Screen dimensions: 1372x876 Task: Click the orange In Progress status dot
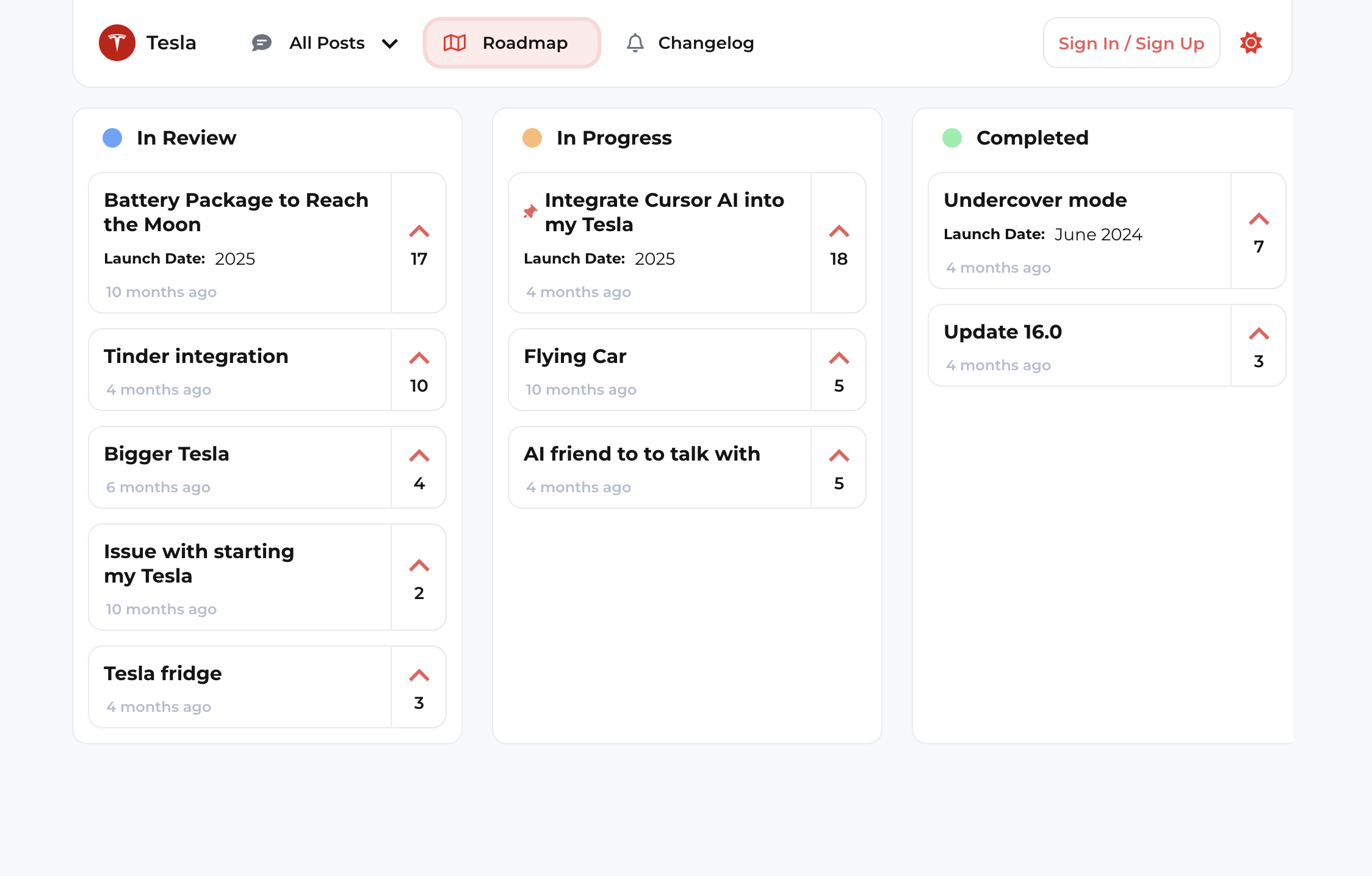click(x=532, y=138)
